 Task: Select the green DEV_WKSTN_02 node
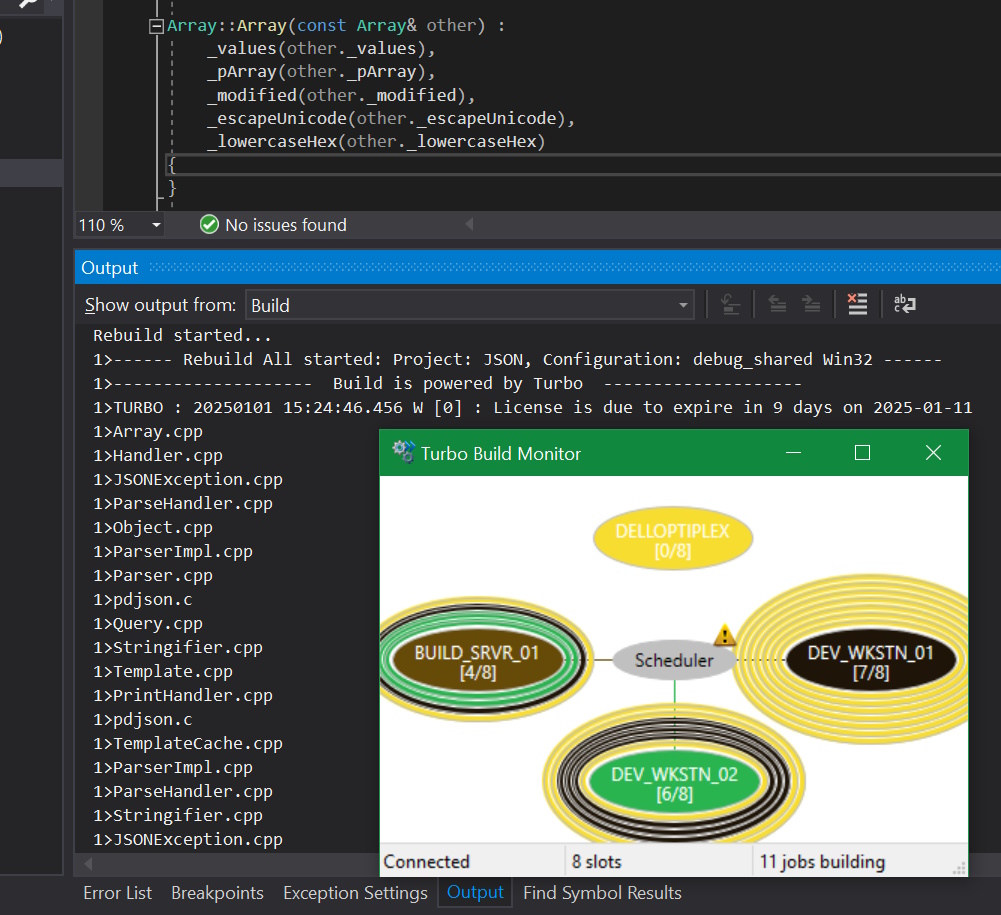(x=674, y=783)
